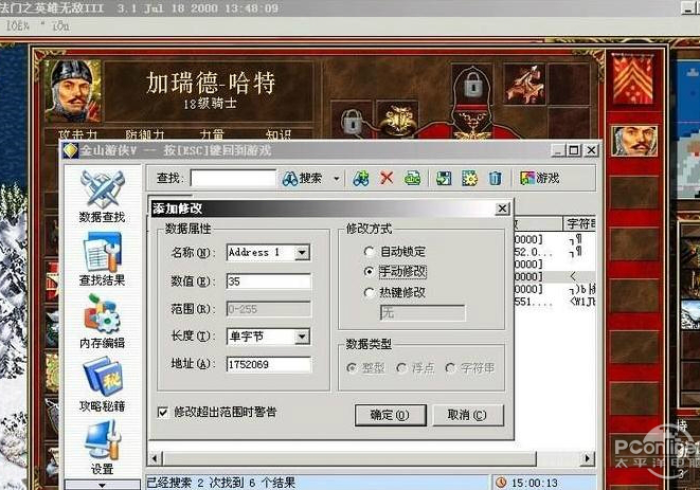Select the 字符串 string data type radio

pyautogui.click(x=470, y=368)
